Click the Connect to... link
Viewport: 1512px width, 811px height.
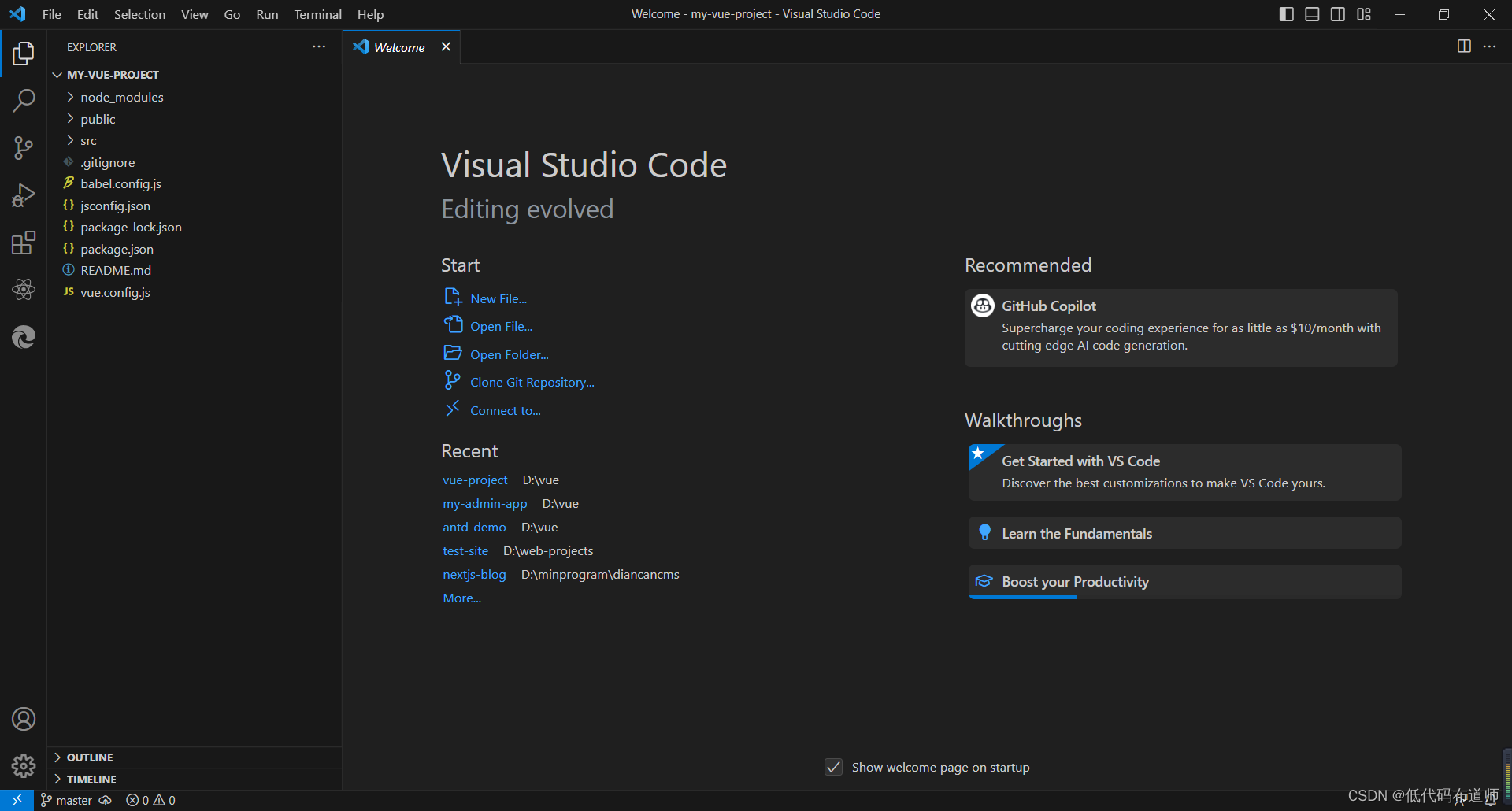coord(506,410)
